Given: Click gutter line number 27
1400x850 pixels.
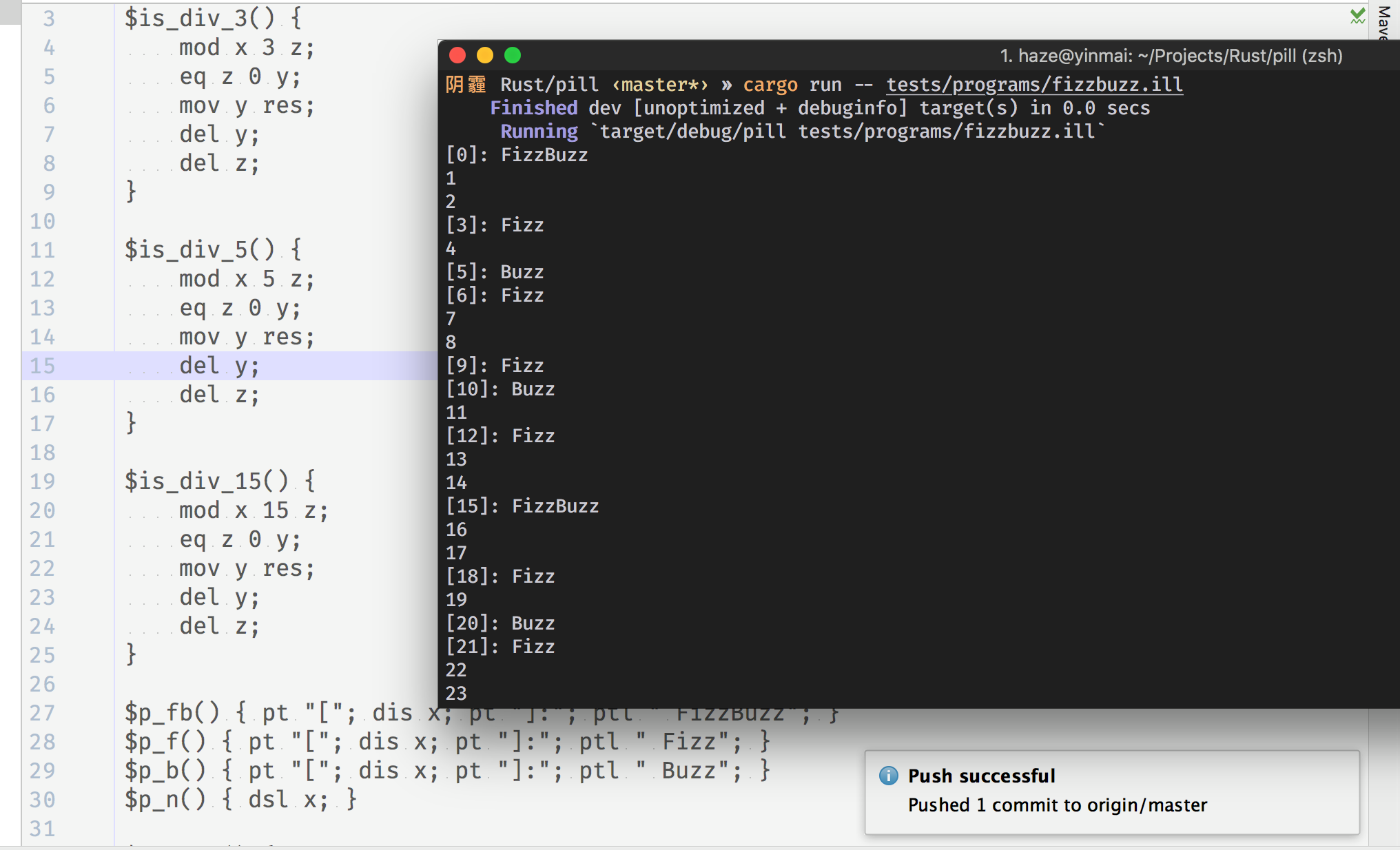Looking at the screenshot, I should coord(42,713).
